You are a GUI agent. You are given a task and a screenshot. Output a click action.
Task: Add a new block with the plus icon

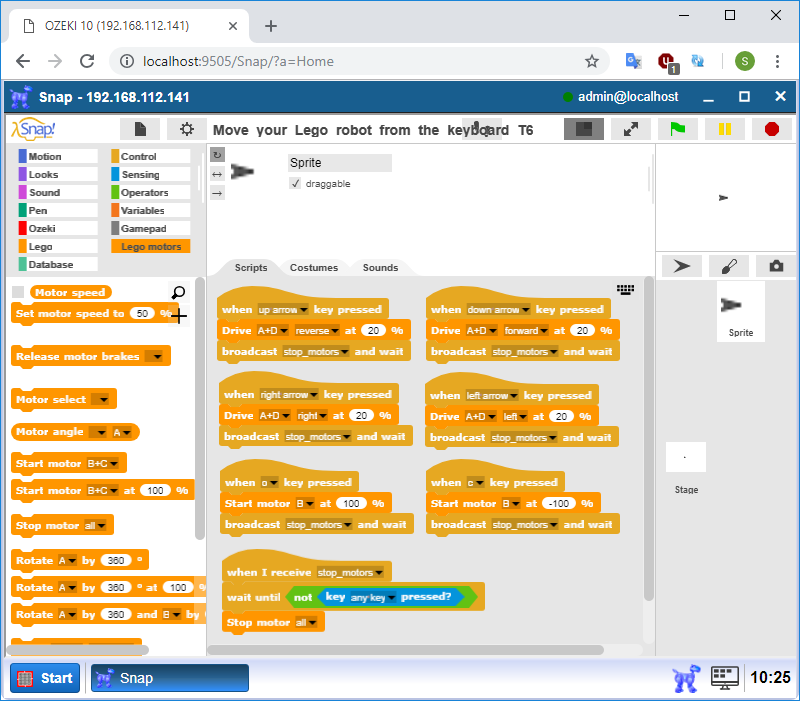[179, 316]
